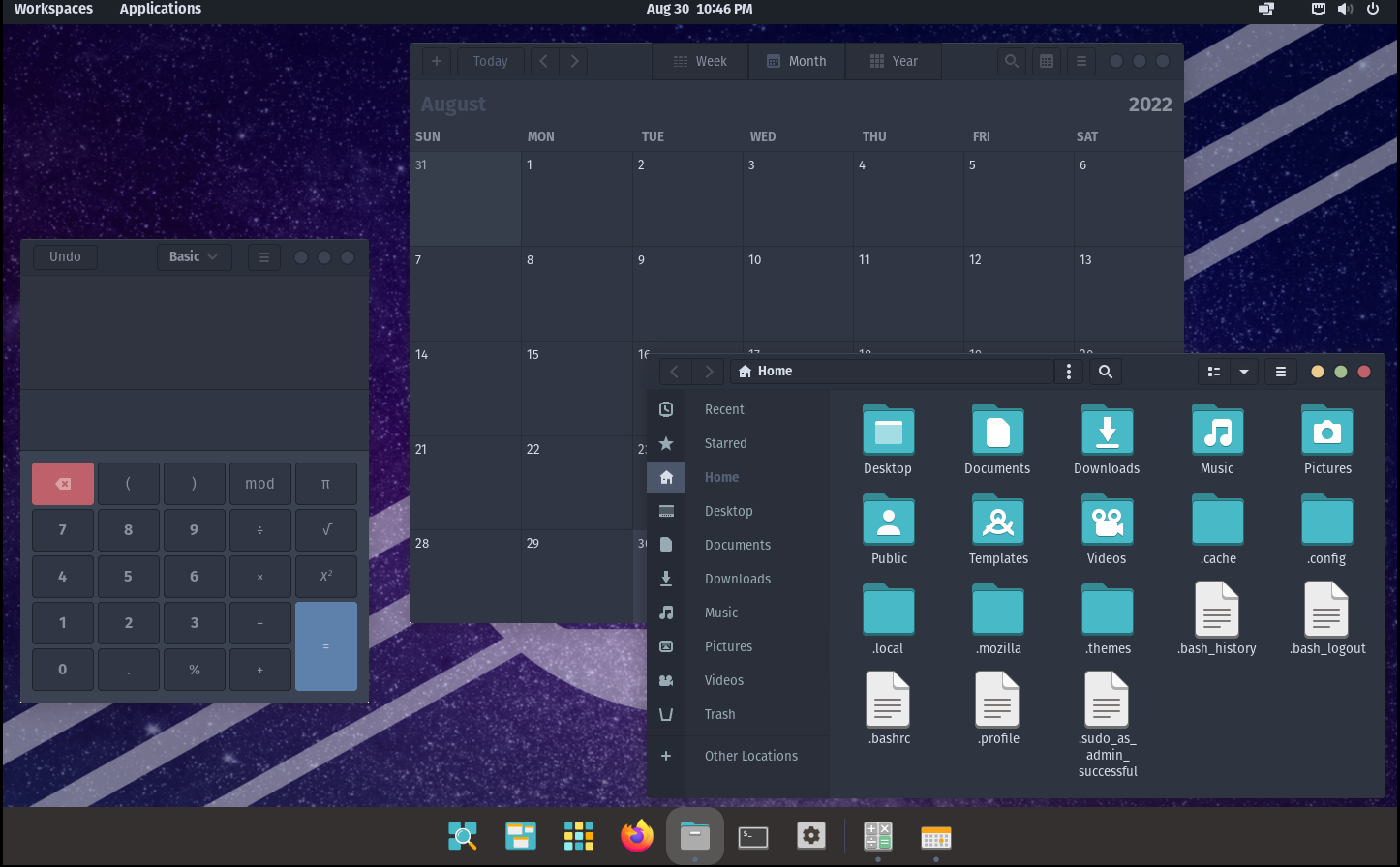Open view options dropdown arrow in Files
The image size is (1400, 867).
click(x=1244, y=372)
